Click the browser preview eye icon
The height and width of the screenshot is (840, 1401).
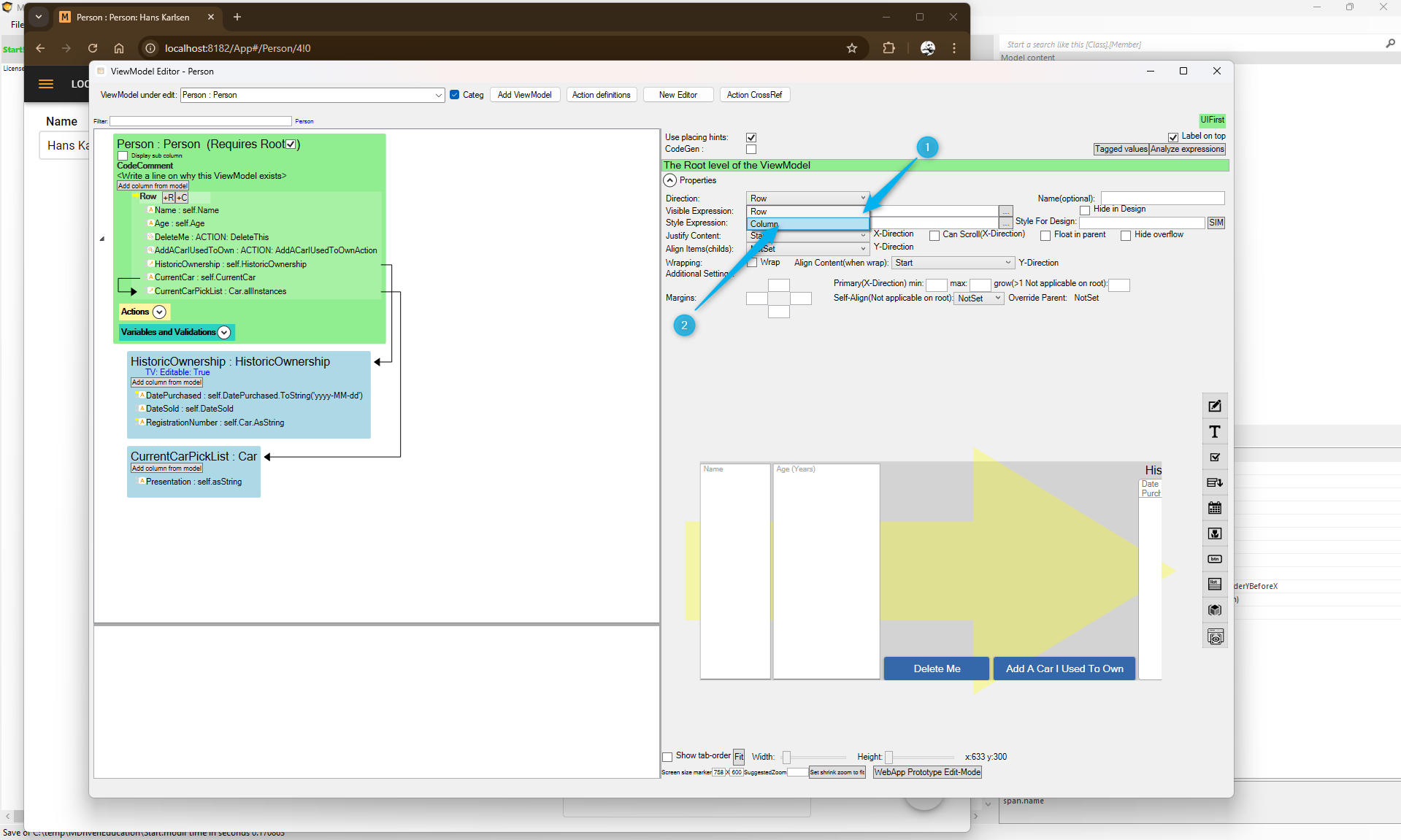[x=1215, y=637]
